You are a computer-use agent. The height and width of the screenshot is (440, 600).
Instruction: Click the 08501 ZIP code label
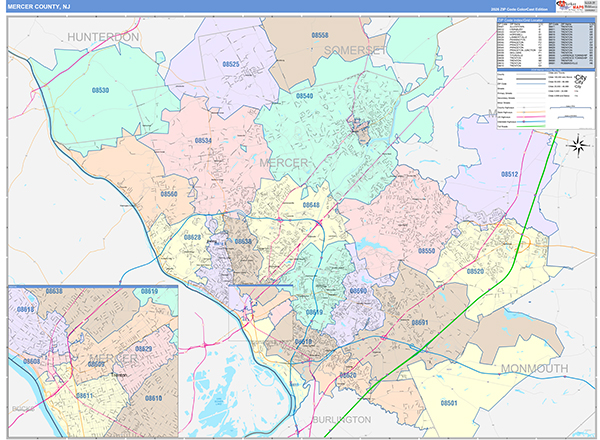point(449,402)
